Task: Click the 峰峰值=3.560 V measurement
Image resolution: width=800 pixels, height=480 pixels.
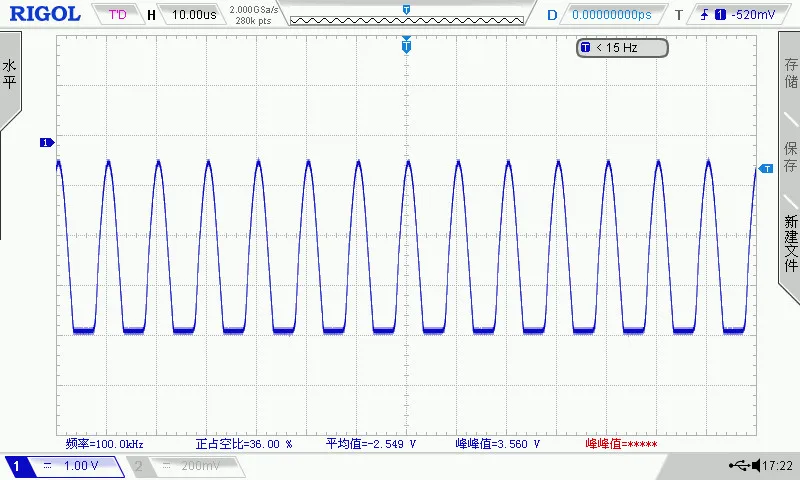Action: pyautogui.click(x=497, y=444)
